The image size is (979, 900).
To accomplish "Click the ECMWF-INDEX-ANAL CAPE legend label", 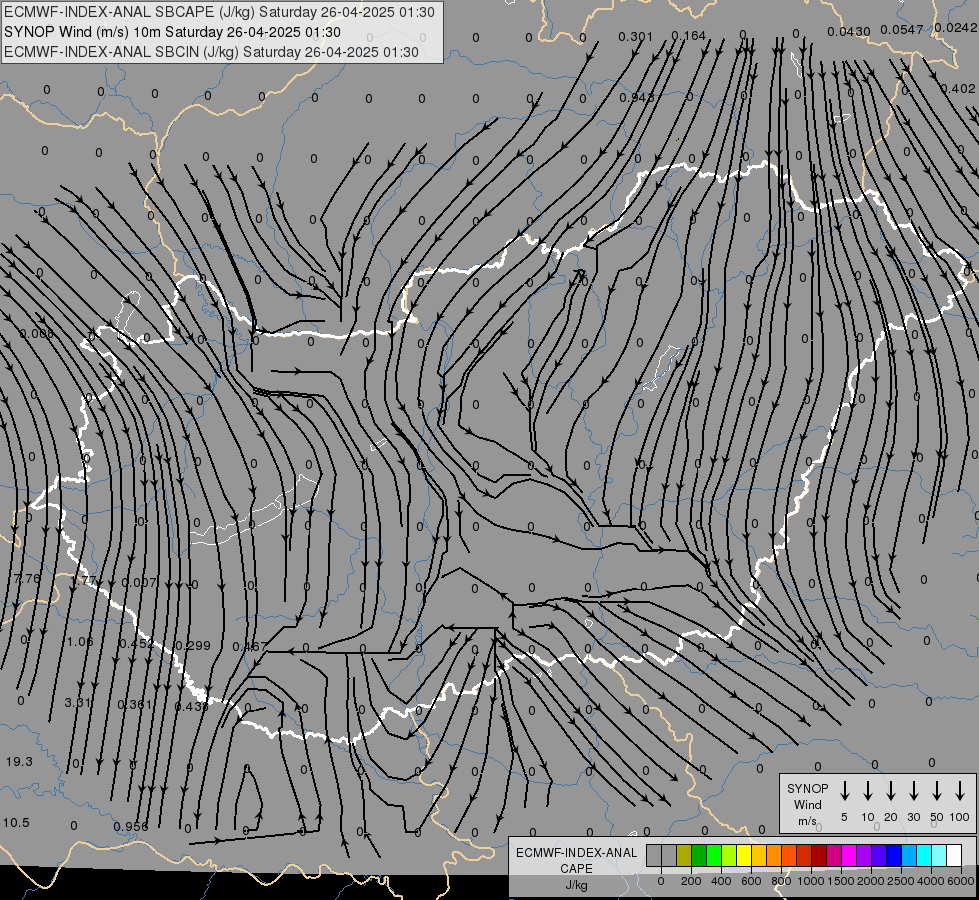I will [x=576, y=868].
